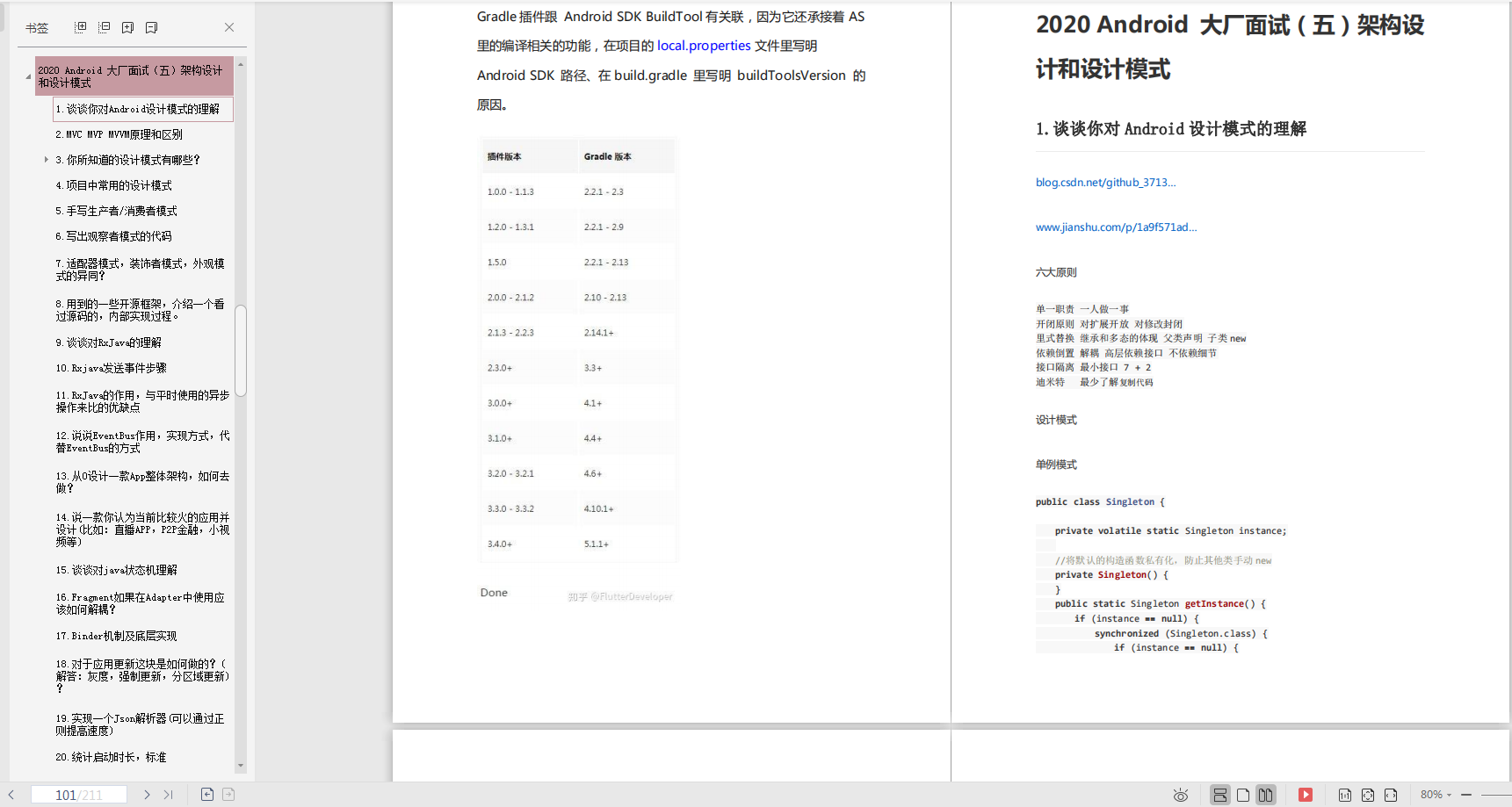The image size is (1512, 807).
Task: Go to previous page arrow
Action: (x=11, y=795)
